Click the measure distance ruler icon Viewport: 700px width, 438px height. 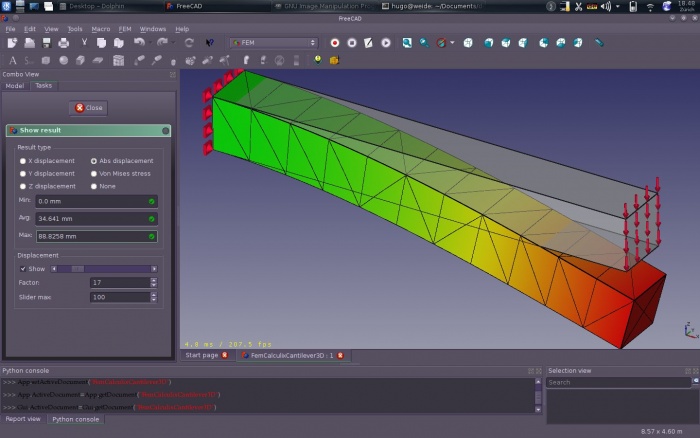click(x=599, y=43)
